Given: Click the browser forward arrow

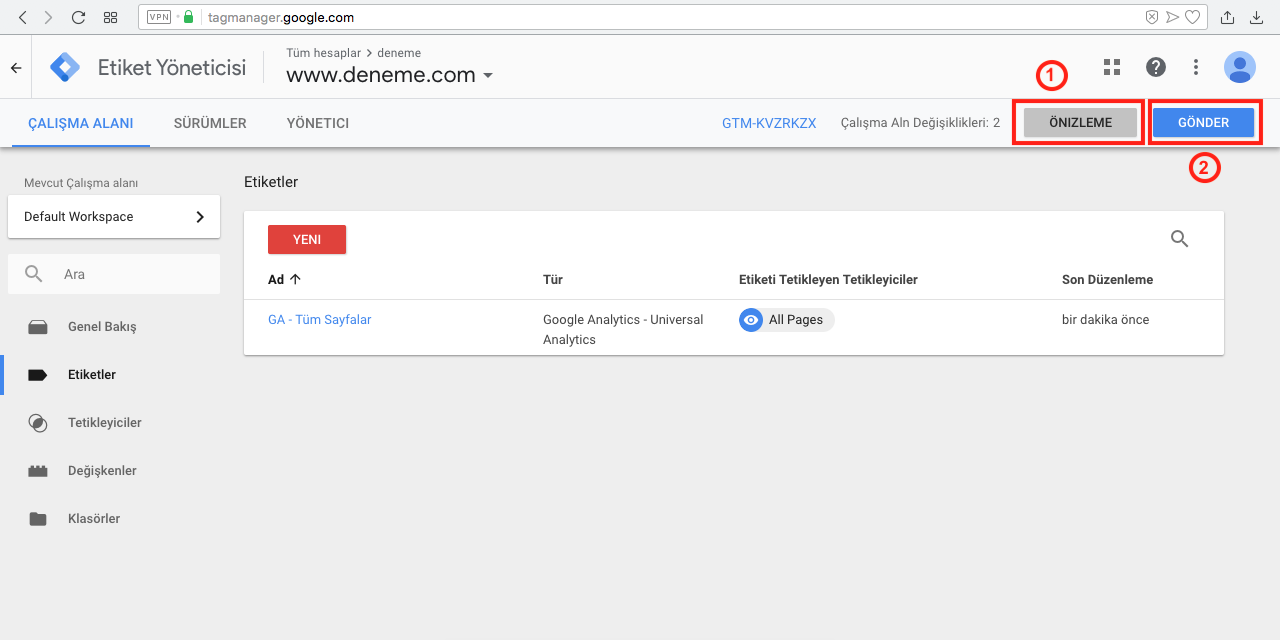Looking at the screenshot, I should click(49, 17).
